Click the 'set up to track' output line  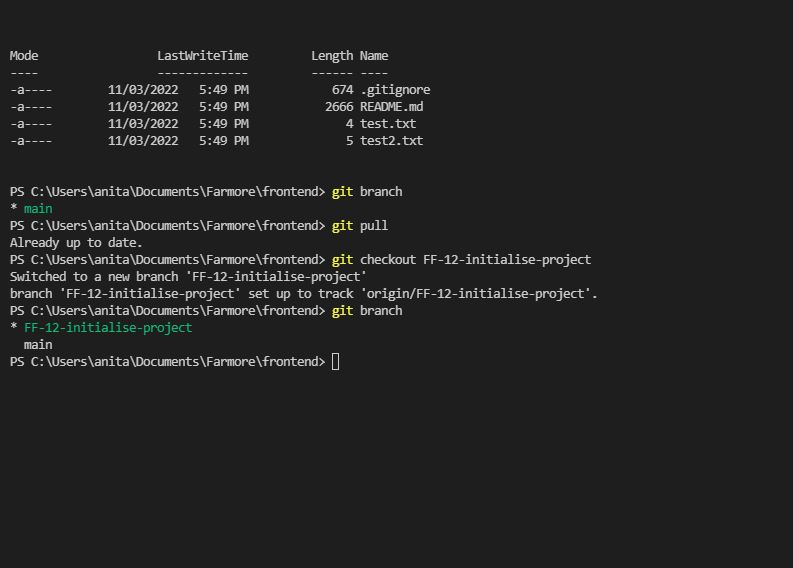(x=303, y=294)
